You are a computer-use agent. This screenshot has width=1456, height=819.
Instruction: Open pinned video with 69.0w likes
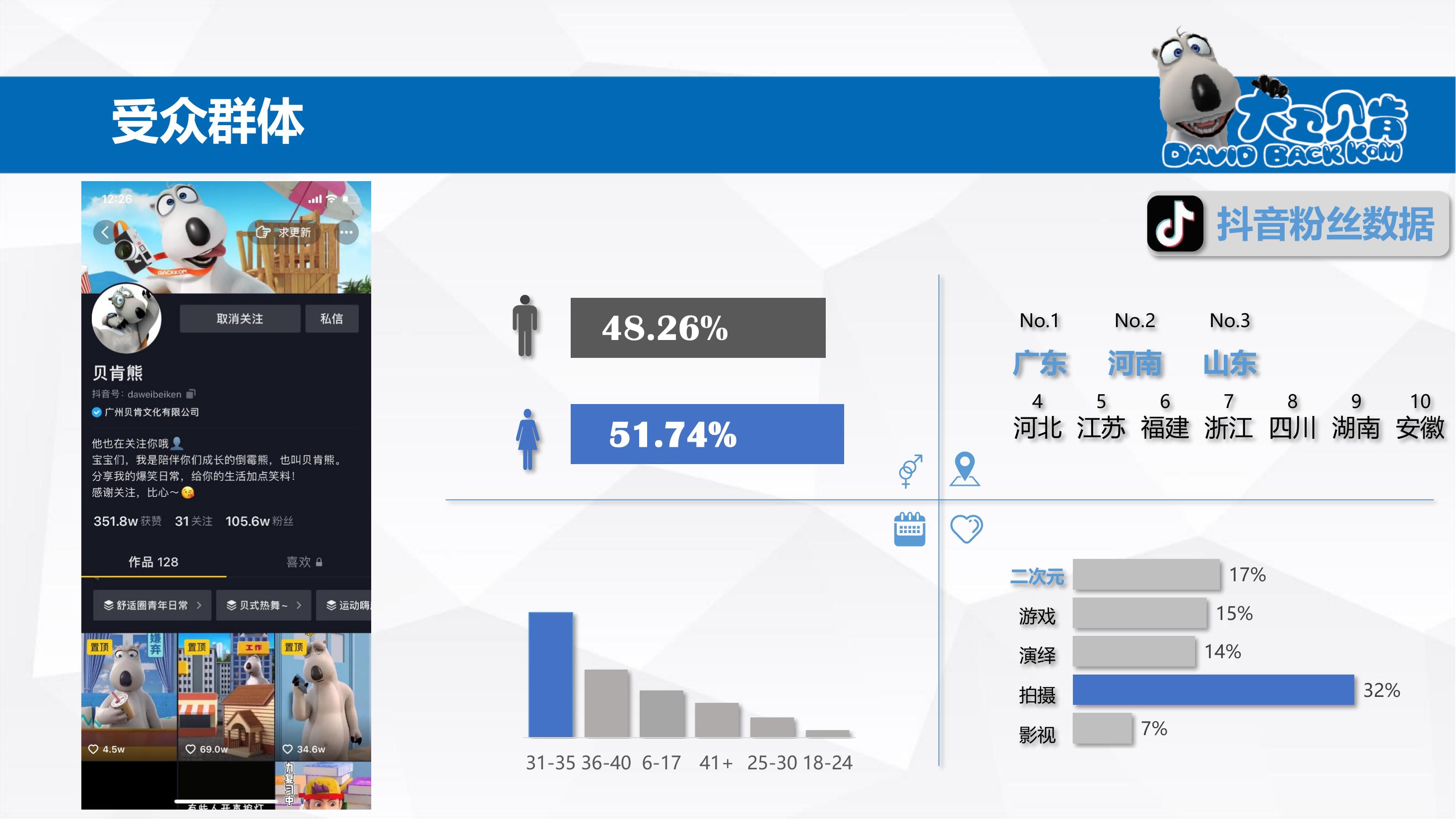226,697
